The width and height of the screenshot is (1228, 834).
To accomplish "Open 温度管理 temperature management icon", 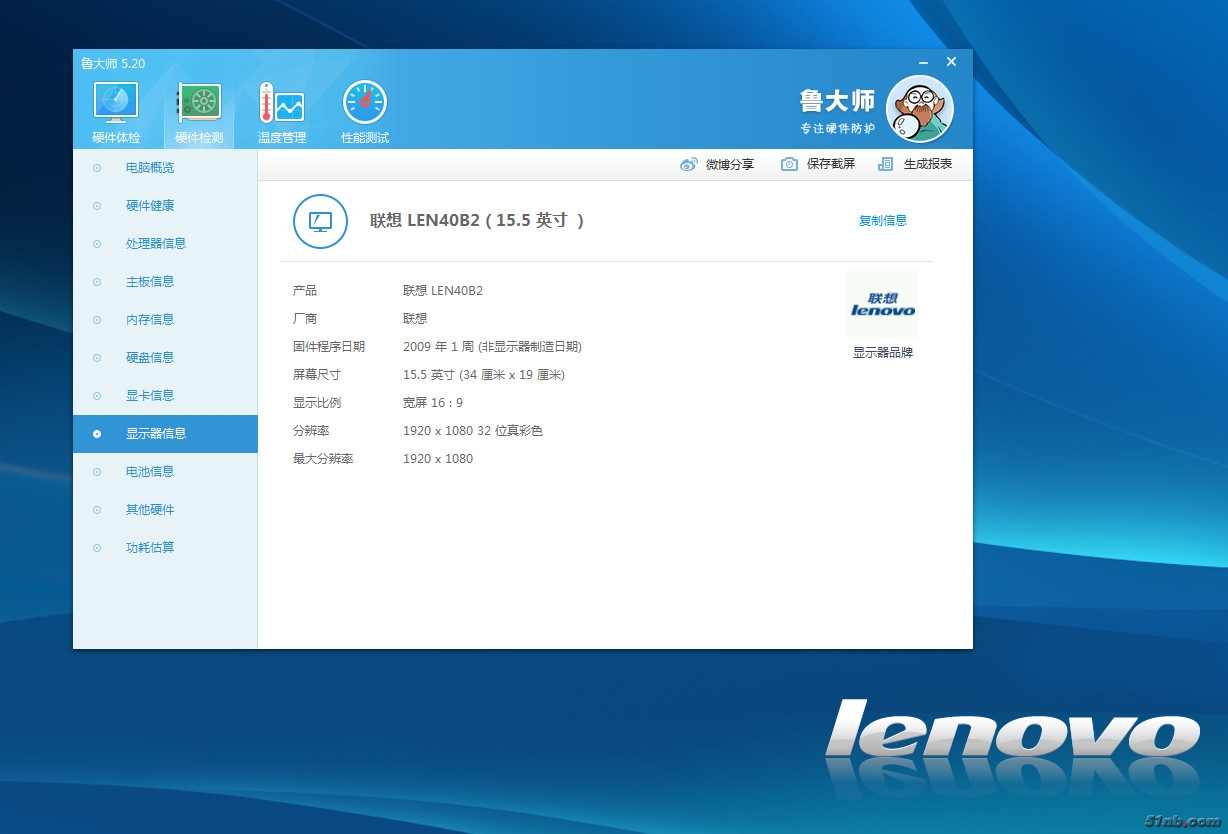I will [282, 104].
